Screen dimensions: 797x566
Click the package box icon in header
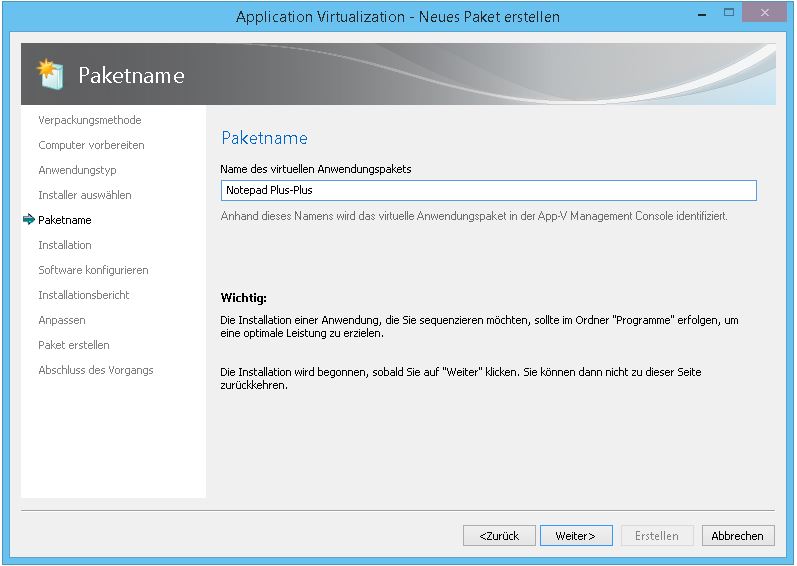(50, 74)
